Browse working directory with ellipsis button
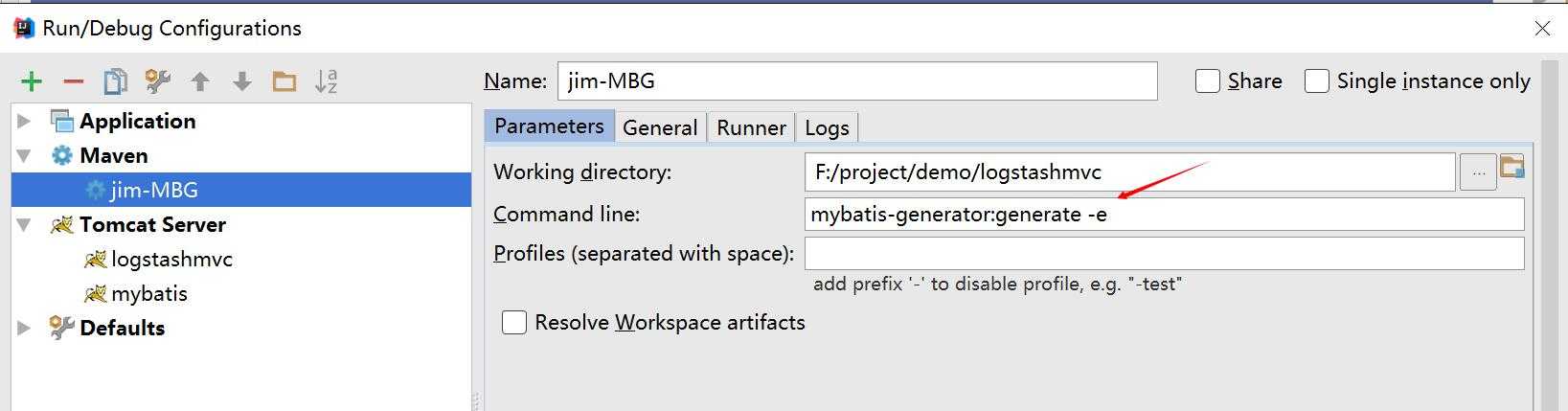Viewport: 1568px width, 411px height. [1479, 173]
